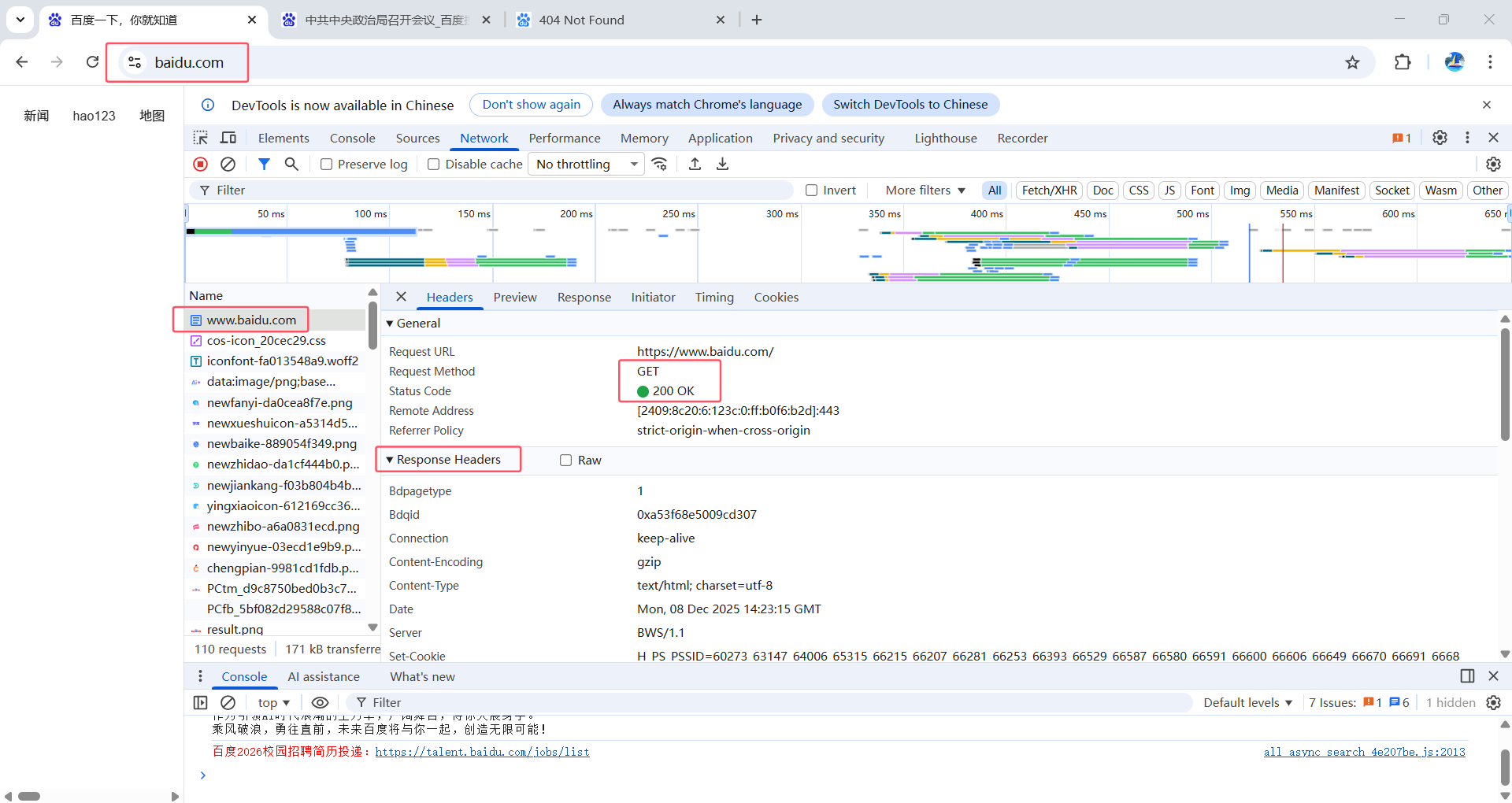Open network conditions wifi icon

click(660, 164)
